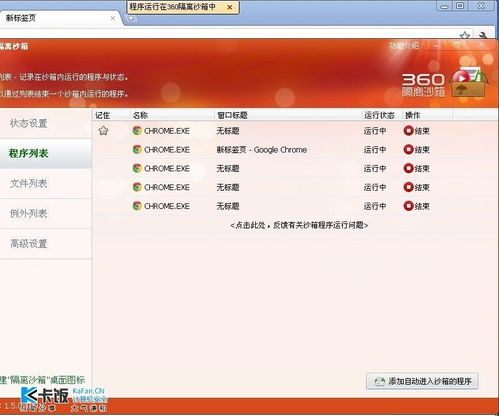Close the 程序运行在360隔离沙箱中 notification
Image resolution: width=499 pixels, height=416 pixels.
(230, 7)
